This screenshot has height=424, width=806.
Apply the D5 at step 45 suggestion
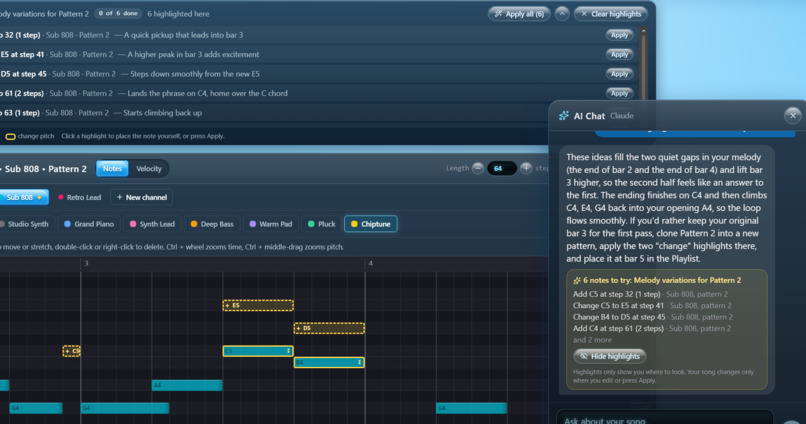coord(619,74)
